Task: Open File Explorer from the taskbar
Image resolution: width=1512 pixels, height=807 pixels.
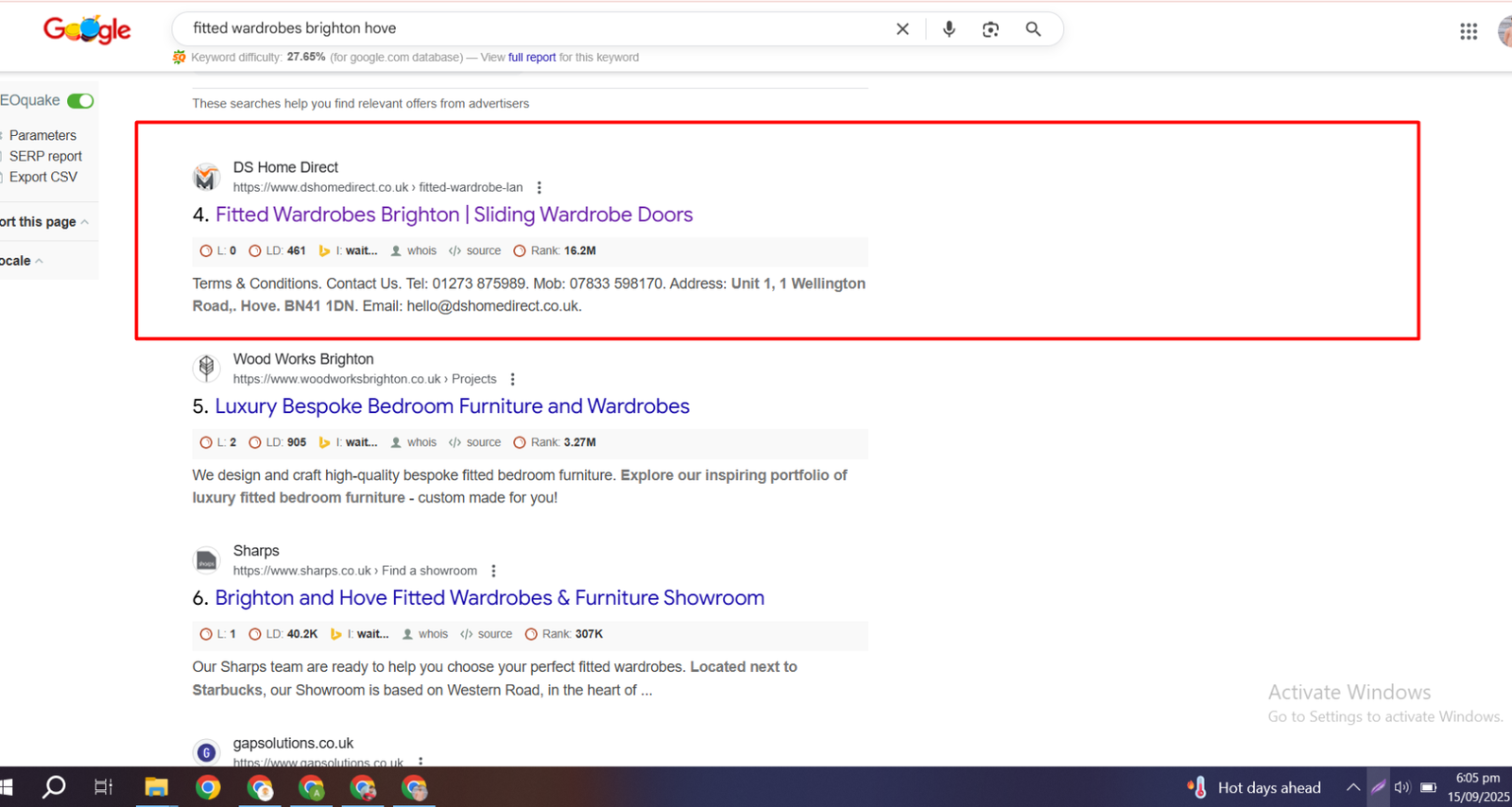Action: 156,787
